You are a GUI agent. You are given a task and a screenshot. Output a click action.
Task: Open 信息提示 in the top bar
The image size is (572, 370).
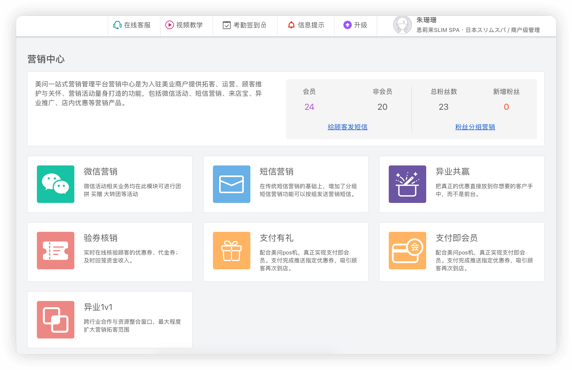pyautogui.click(x=311, y=25)
